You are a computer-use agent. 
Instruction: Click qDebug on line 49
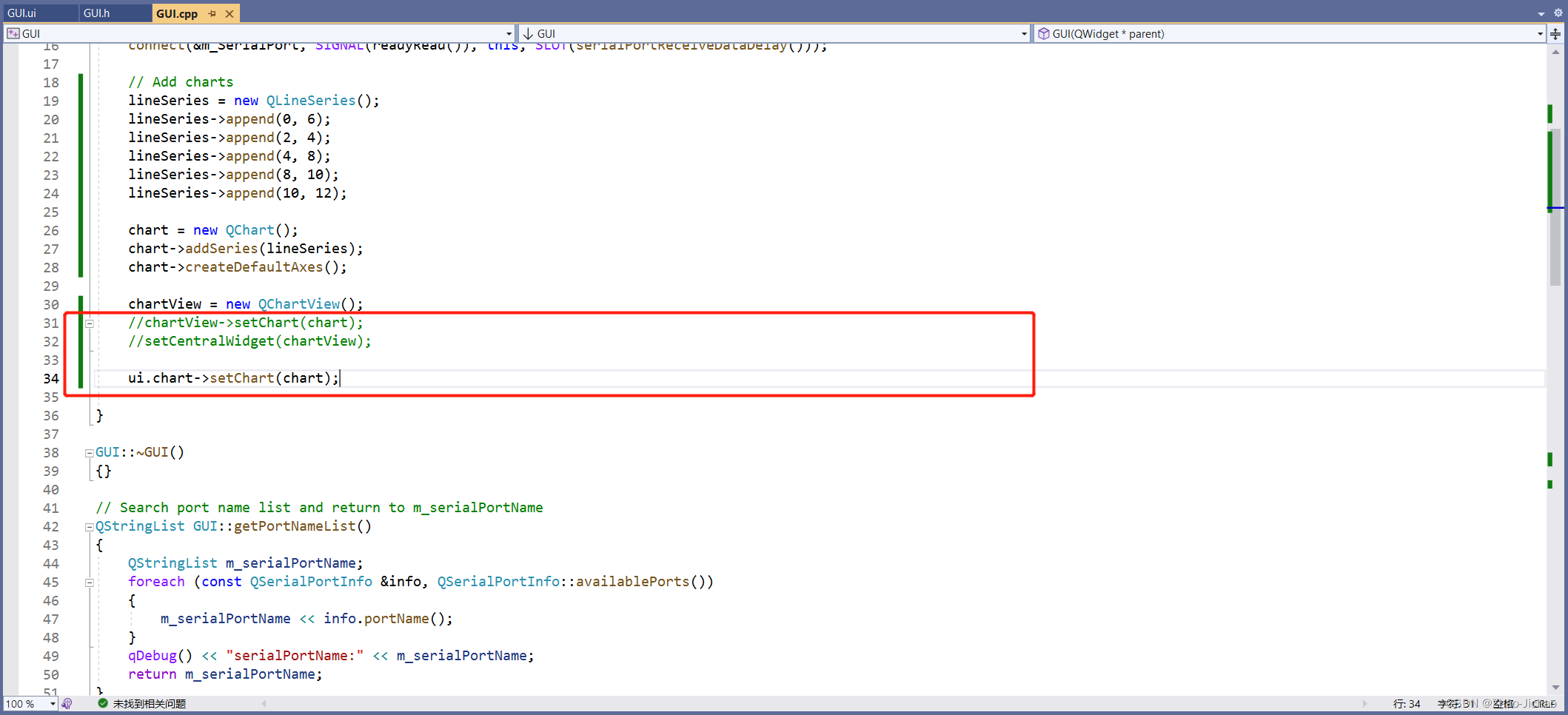pyautogui.click(x=153, y=656)
